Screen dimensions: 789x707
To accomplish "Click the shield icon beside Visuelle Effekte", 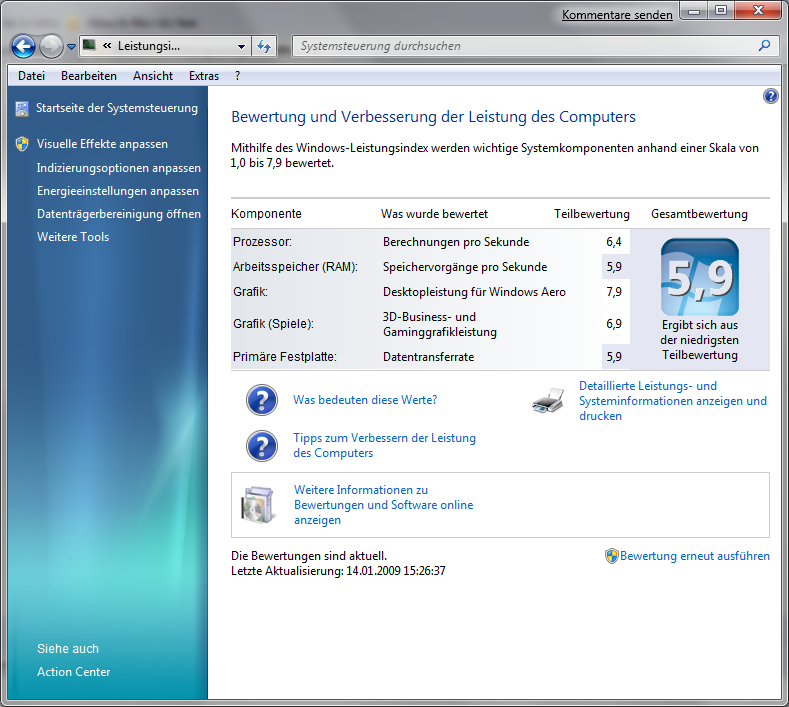I will (x=22, y=144).
